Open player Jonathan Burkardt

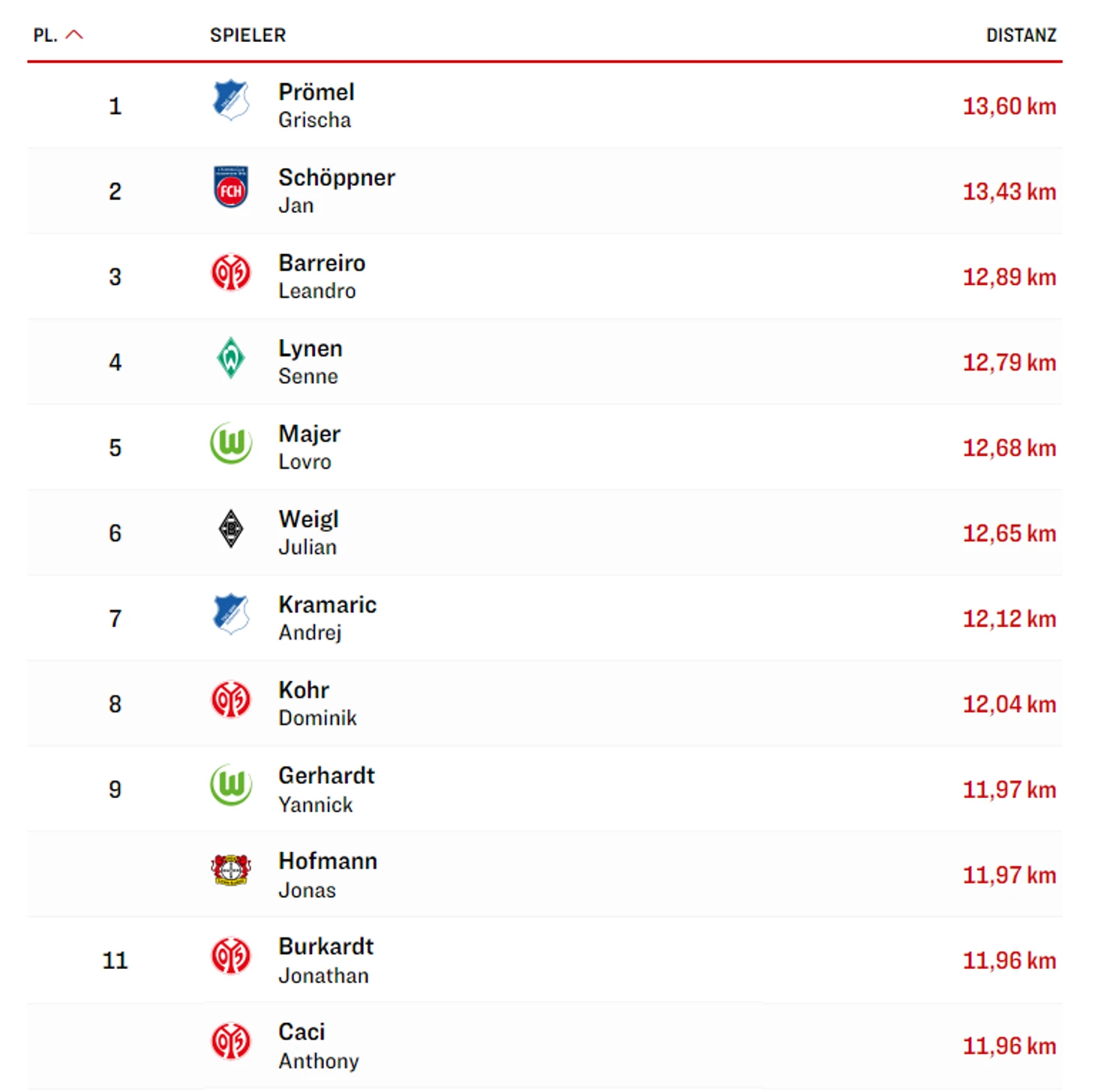coord(325,960)
